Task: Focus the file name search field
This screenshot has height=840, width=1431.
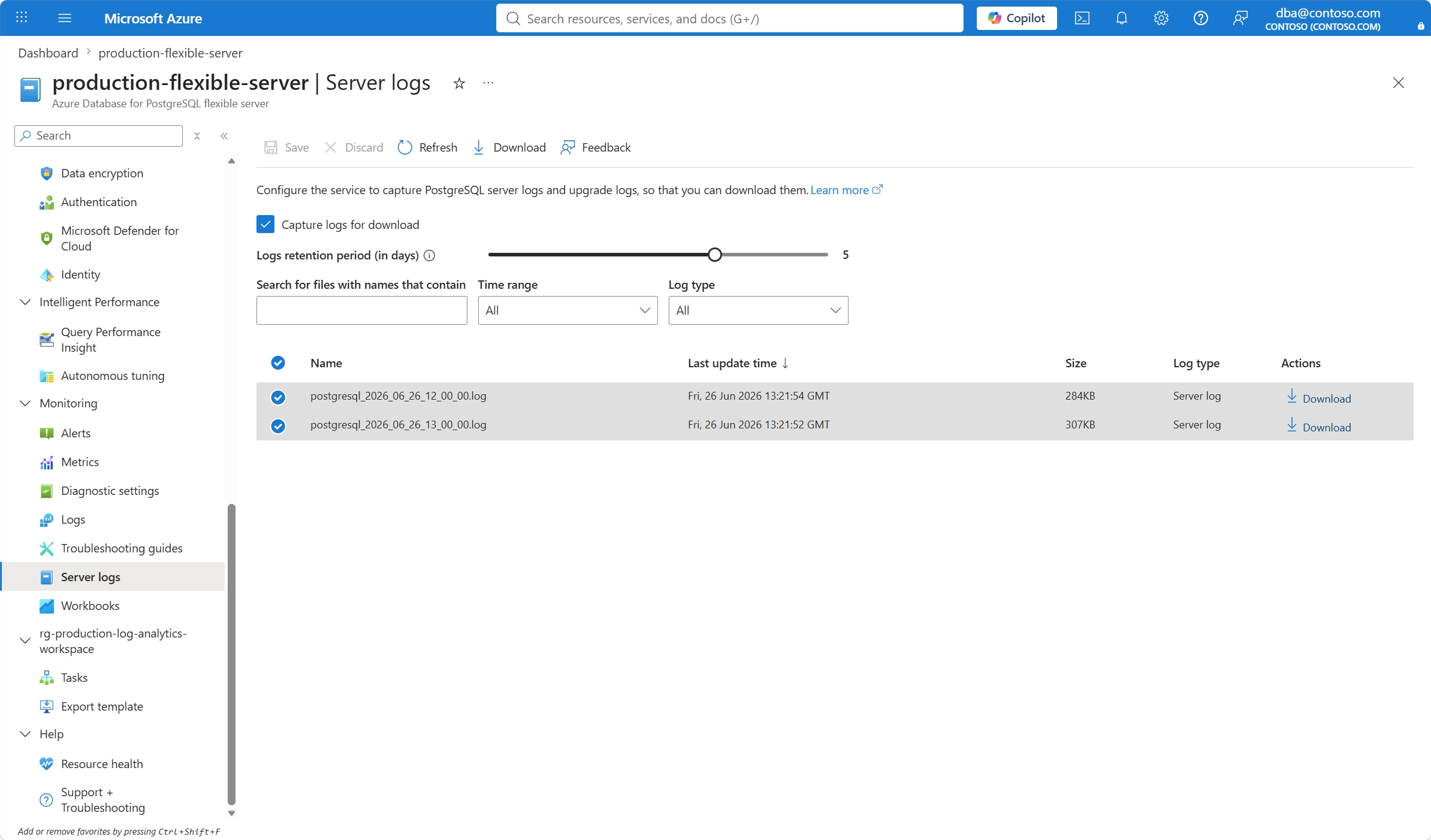Action: (x=362, y=310)
